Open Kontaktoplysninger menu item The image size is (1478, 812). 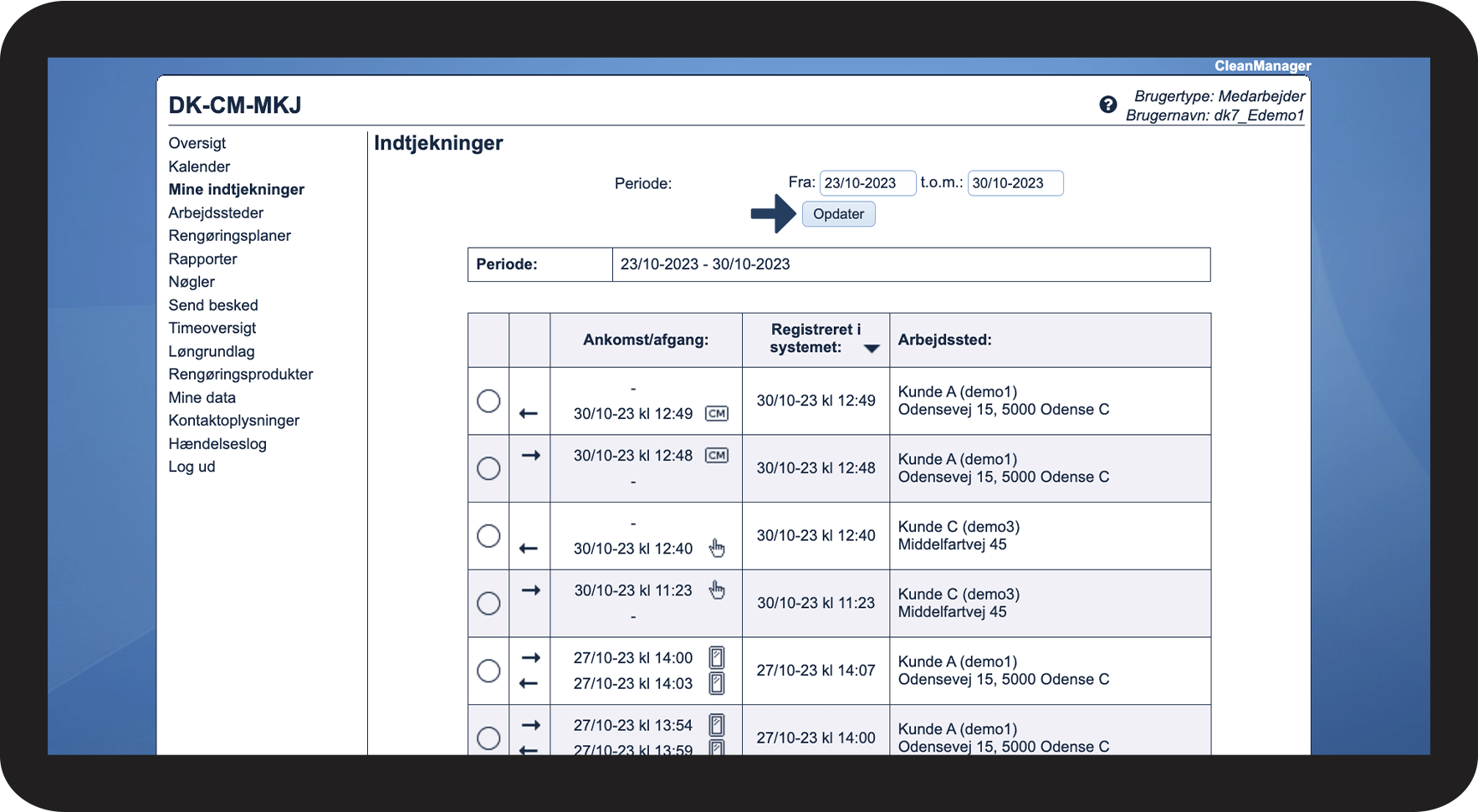pos(234,421)
